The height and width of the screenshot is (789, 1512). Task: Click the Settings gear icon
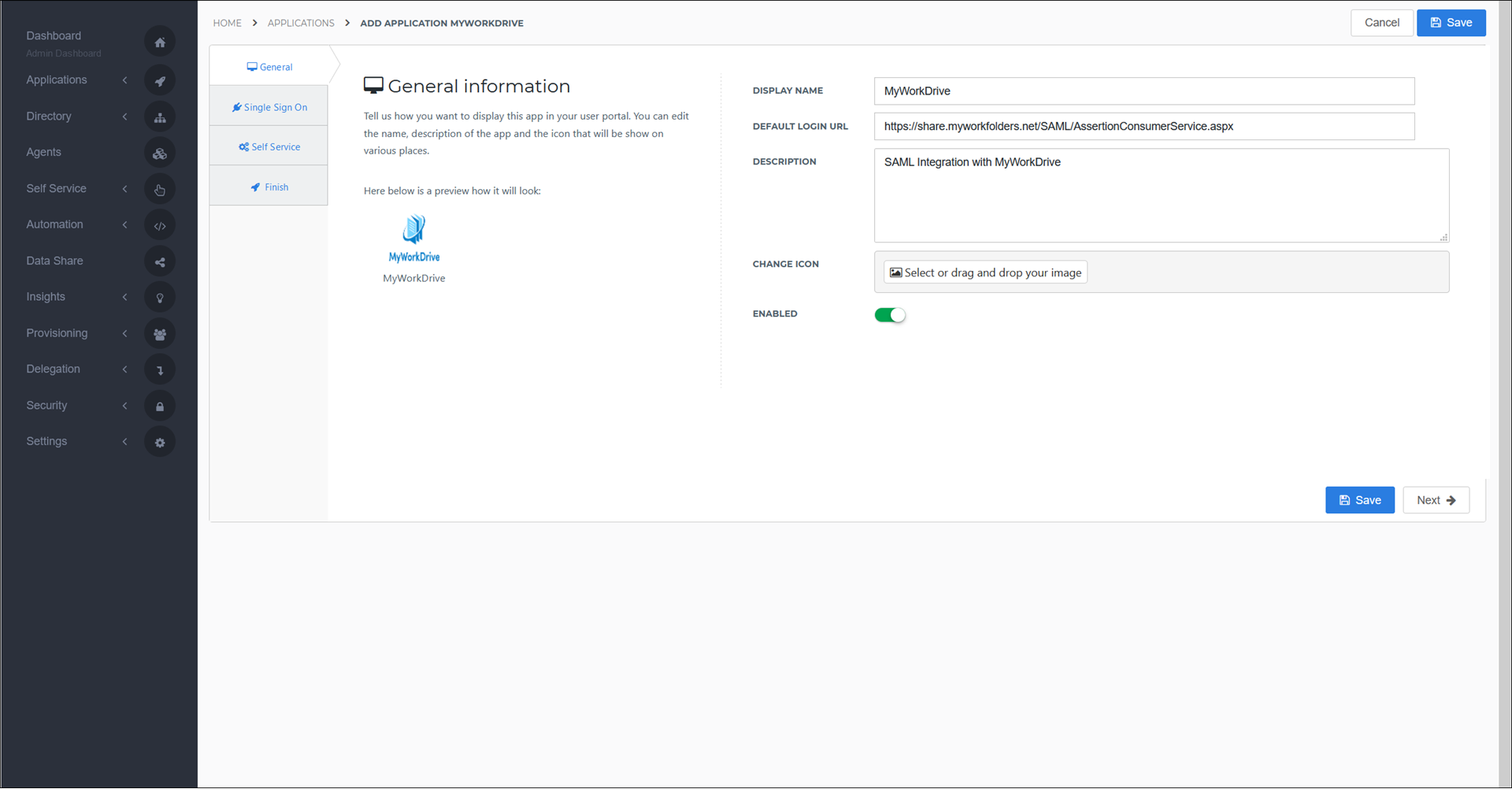click(160, 443)
